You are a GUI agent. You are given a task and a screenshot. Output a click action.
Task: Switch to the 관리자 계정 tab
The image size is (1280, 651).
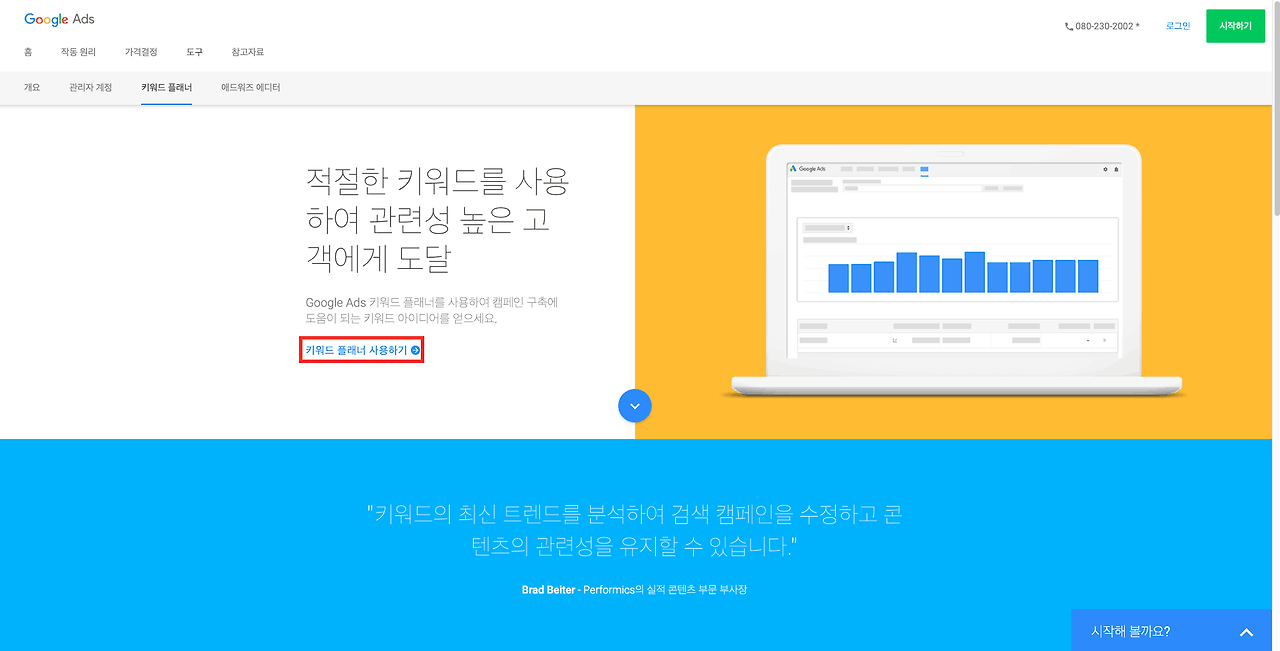pos(90,87)
